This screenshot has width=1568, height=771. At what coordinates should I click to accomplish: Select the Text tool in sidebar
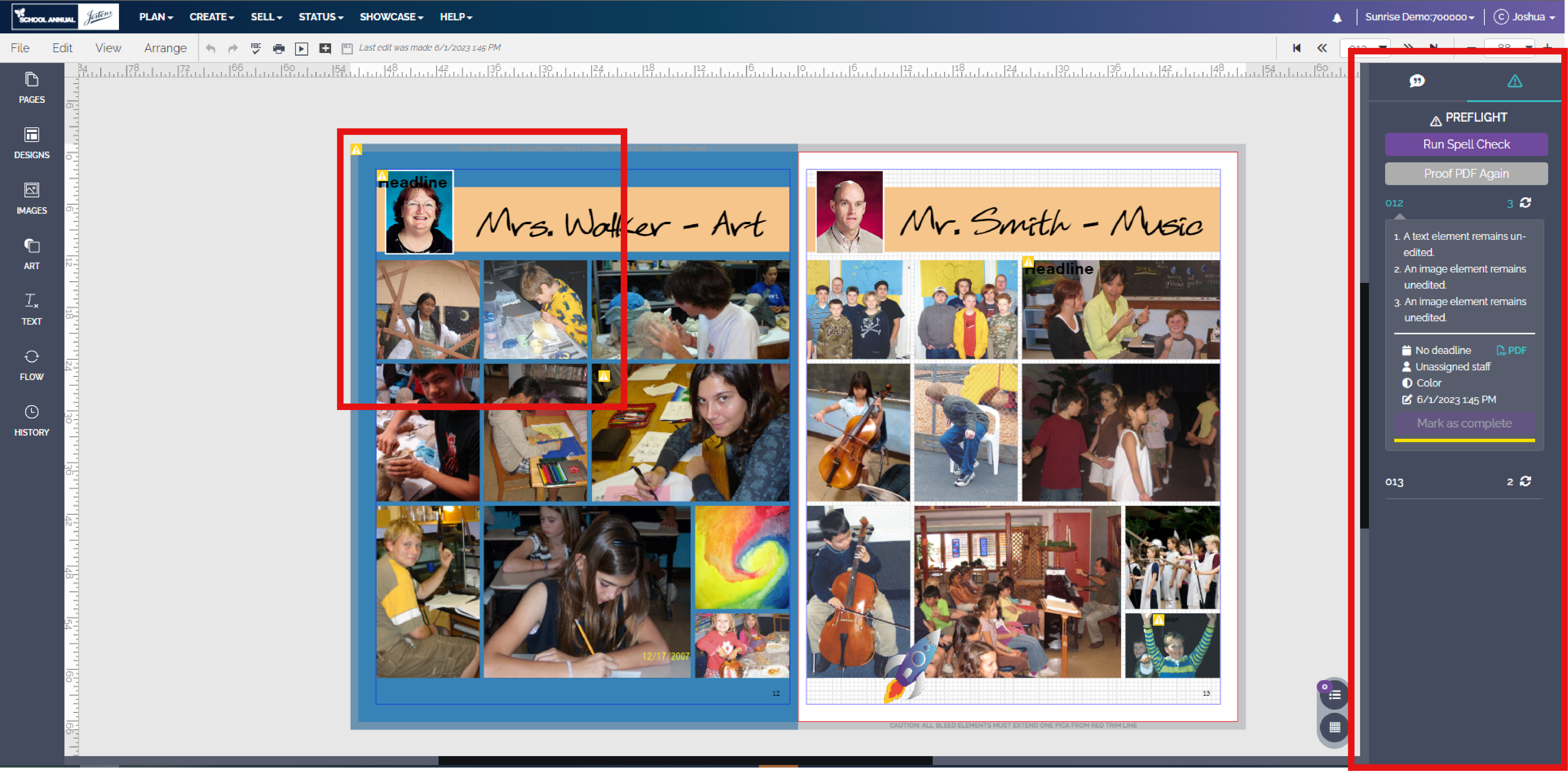point(32,309)
